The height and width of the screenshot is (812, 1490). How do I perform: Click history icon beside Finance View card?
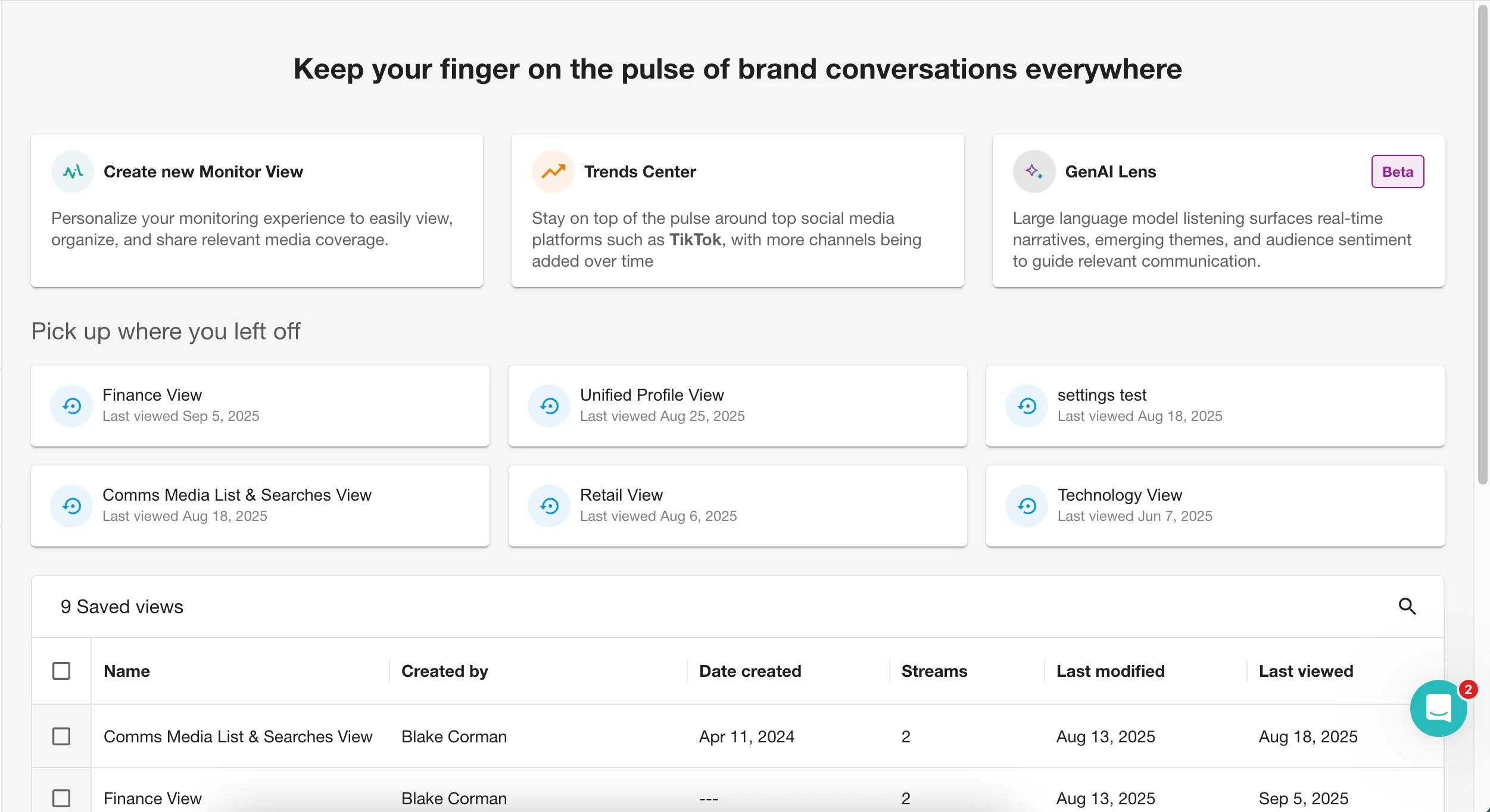[72, 407]
